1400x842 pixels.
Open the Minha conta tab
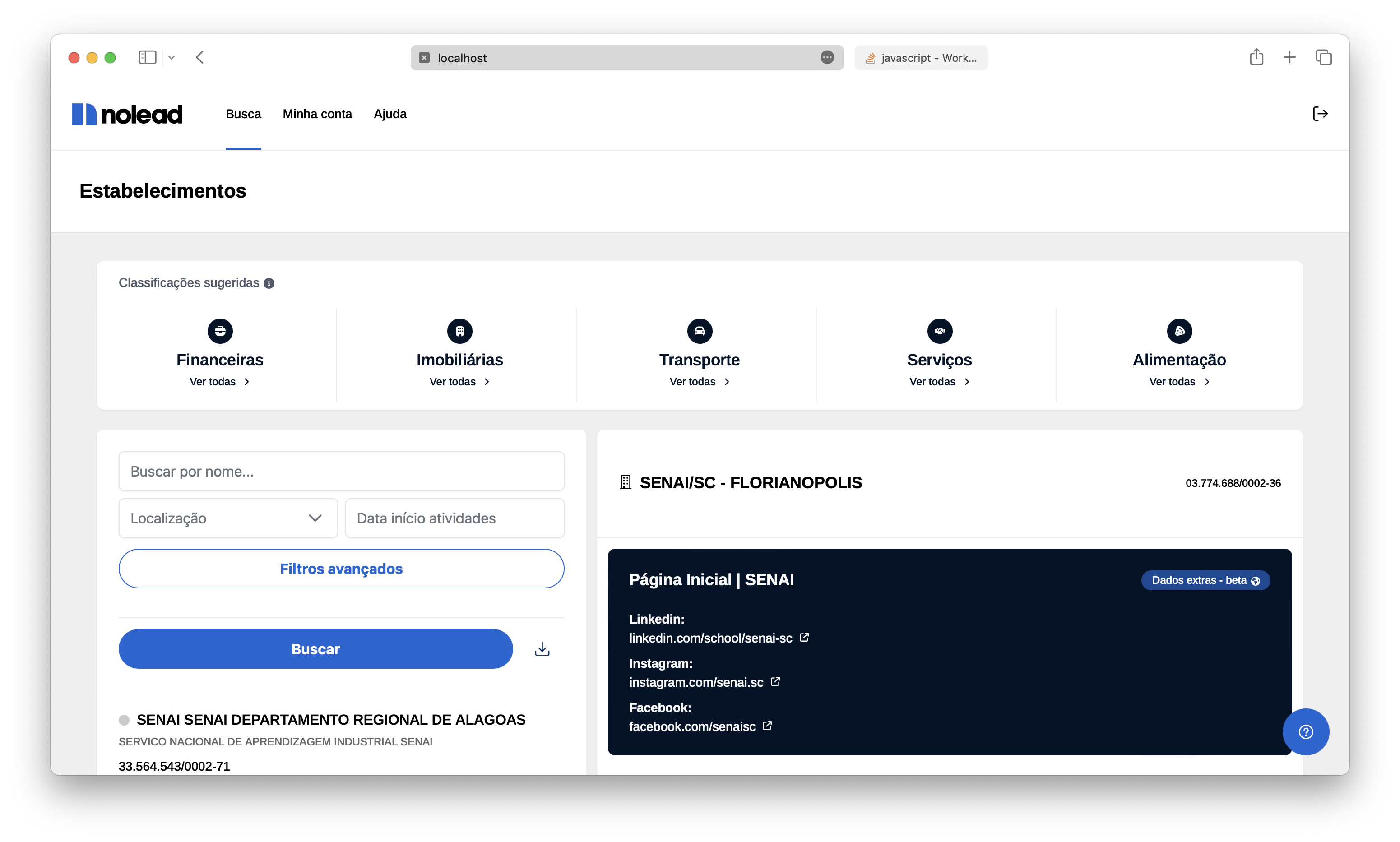tap(317, 114)
